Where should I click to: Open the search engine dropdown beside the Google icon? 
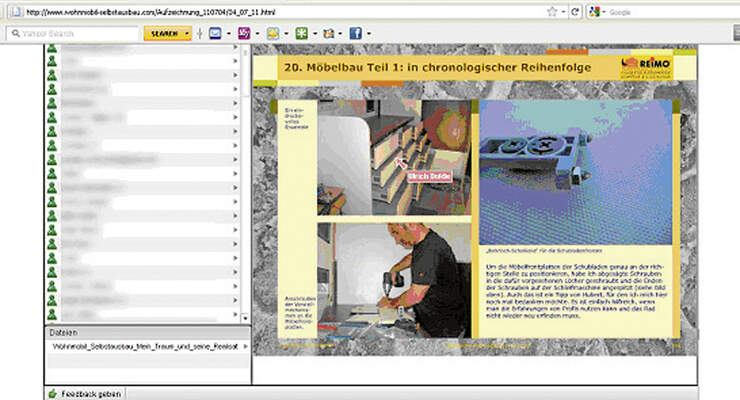click(x=604, y=12)
